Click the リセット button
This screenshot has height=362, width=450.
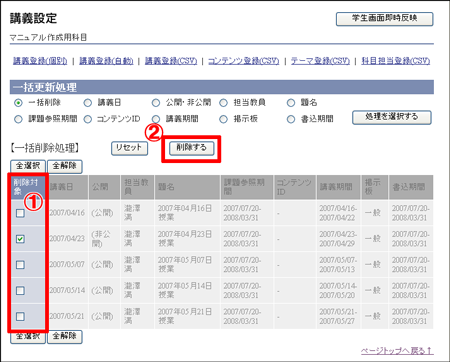(129, 148)
